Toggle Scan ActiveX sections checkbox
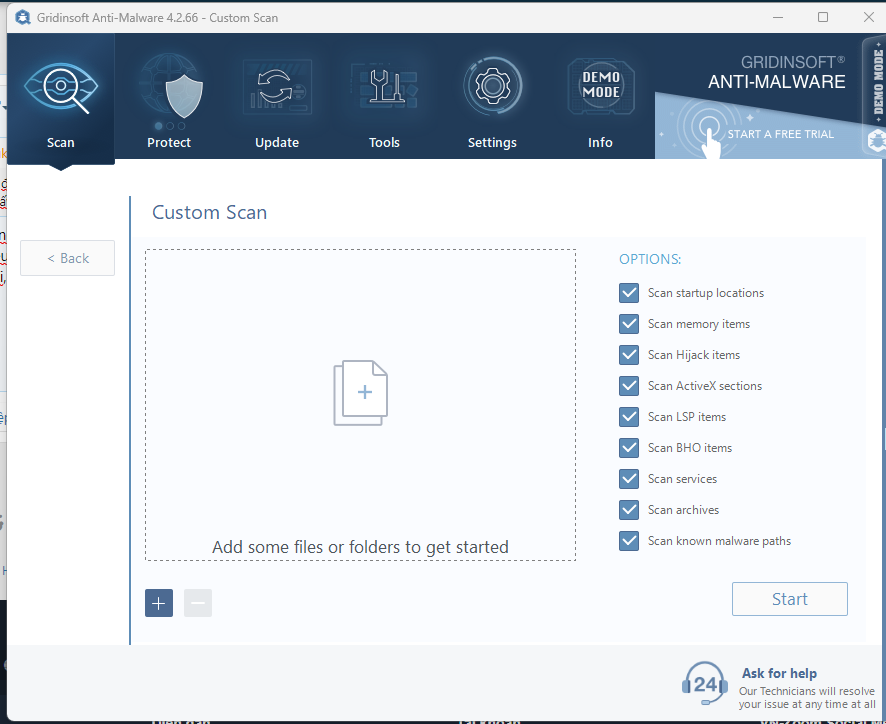 629,386
